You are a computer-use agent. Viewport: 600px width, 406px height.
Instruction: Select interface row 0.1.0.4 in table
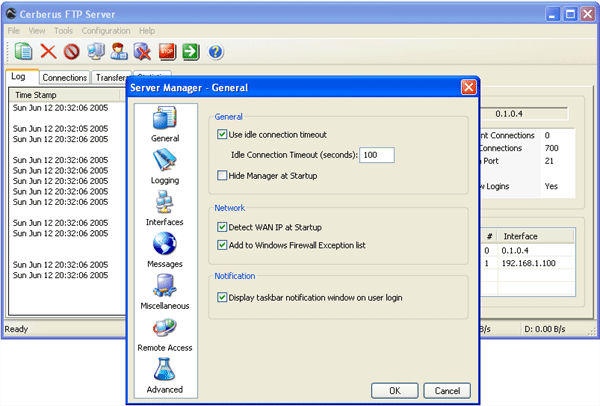(528, 251)
